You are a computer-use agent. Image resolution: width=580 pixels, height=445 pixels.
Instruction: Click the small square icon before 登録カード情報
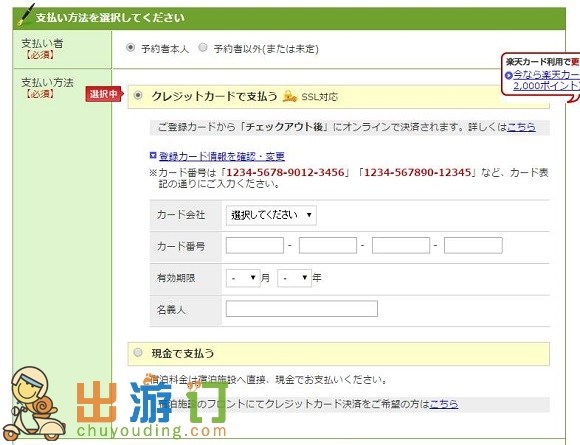[x=153, y=156]
